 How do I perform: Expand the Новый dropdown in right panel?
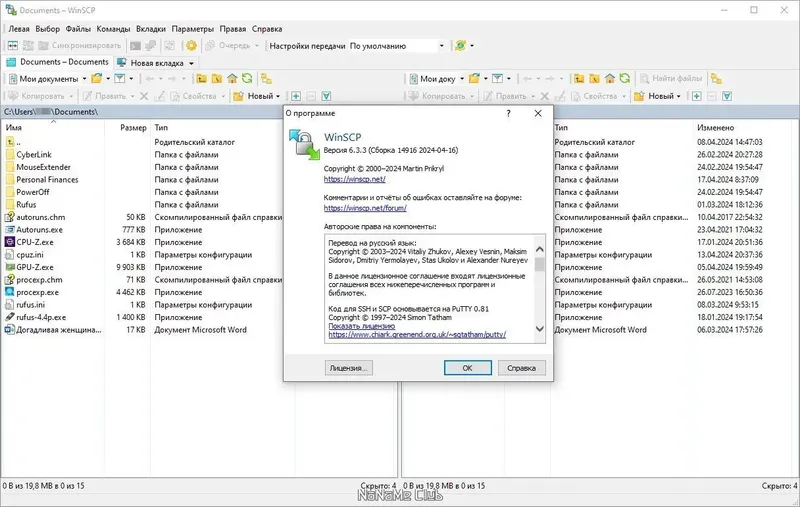[x=679, y=96]
